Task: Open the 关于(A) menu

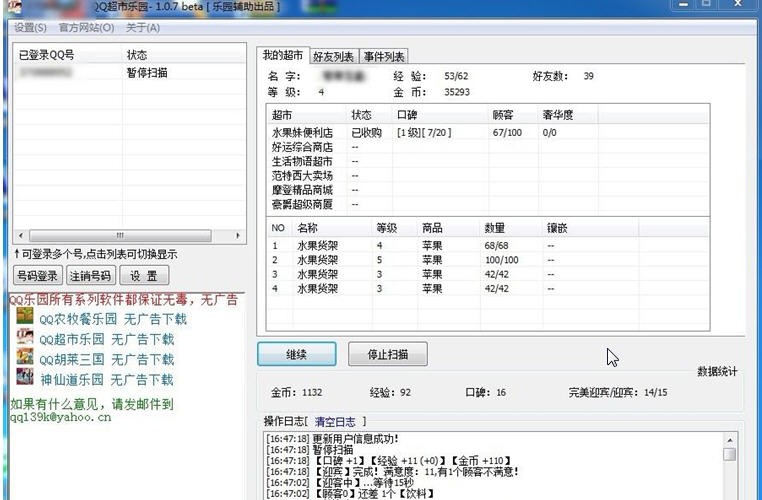Action: point(143,28)
